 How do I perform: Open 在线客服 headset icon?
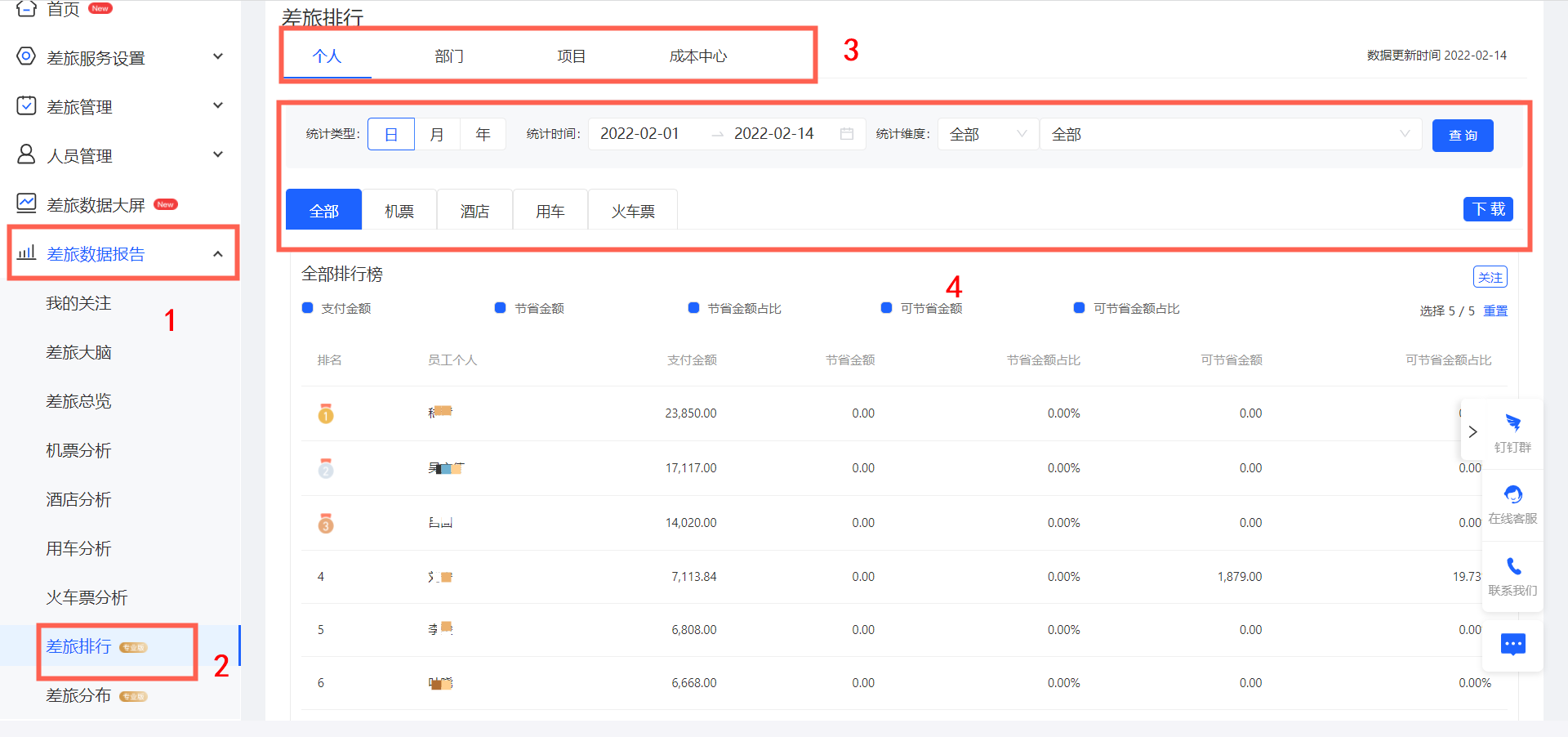tap(1512, 494)
